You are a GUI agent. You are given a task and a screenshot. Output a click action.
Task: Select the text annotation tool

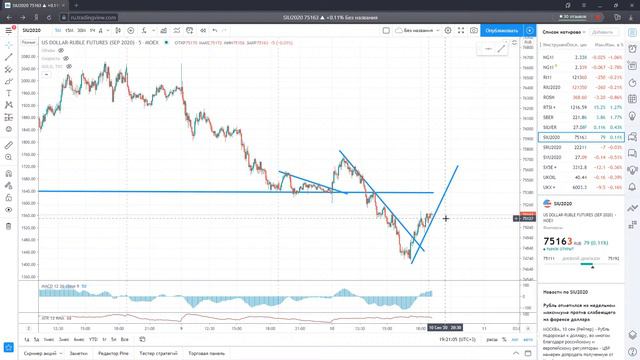tap(9, 93)
